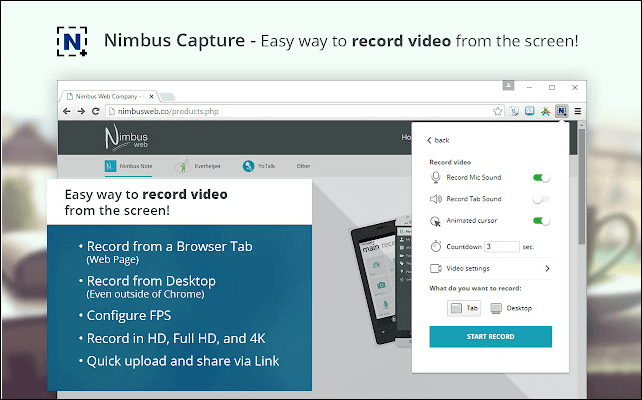642x400 pixels.
Task: Click the bookmark star icon in address bar
Action: [x=498, y=111]
